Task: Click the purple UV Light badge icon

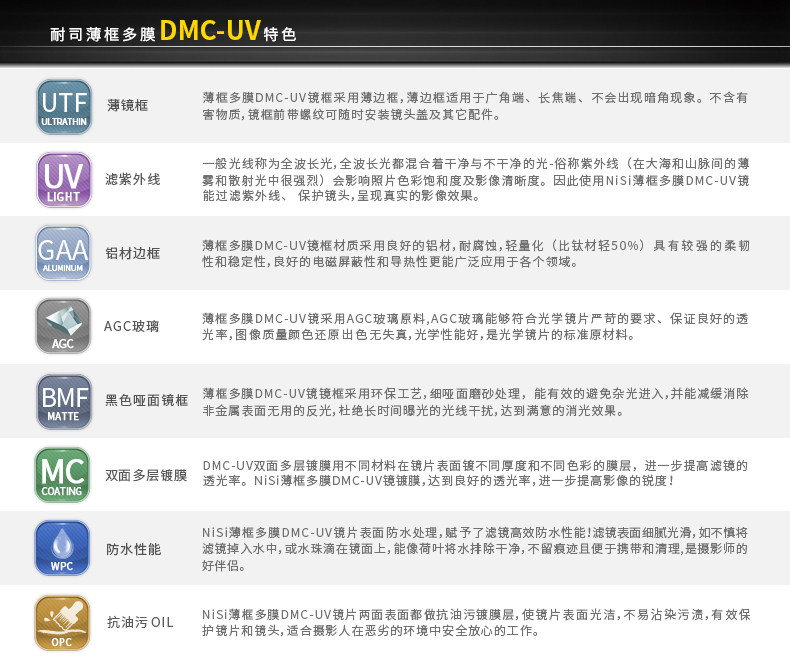Action: coord(64,180)
